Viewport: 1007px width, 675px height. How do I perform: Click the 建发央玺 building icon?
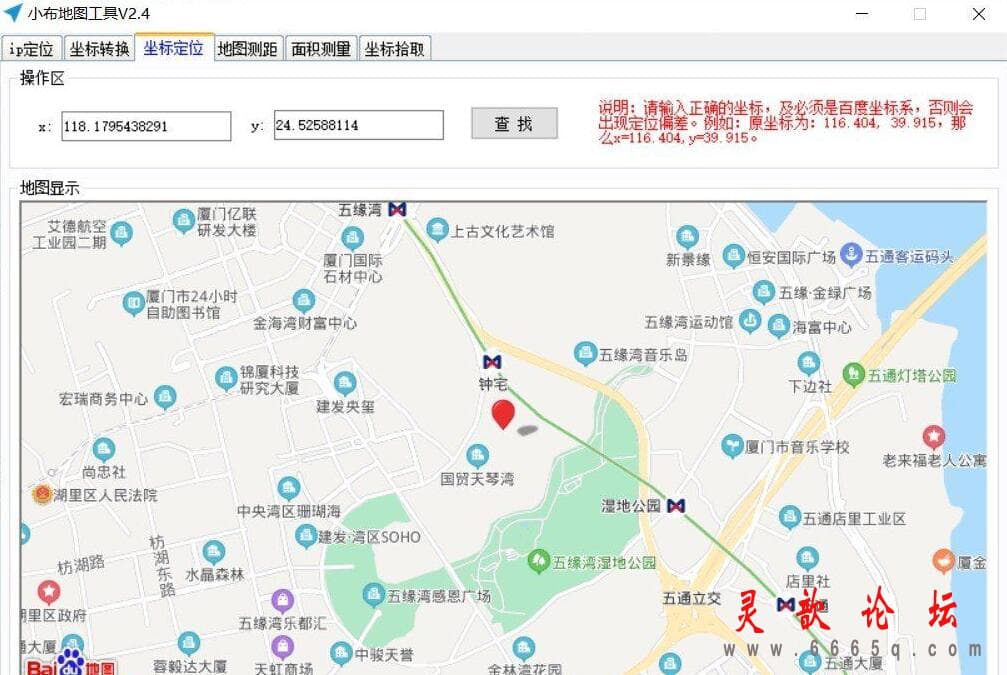click(x=345, y=384)
